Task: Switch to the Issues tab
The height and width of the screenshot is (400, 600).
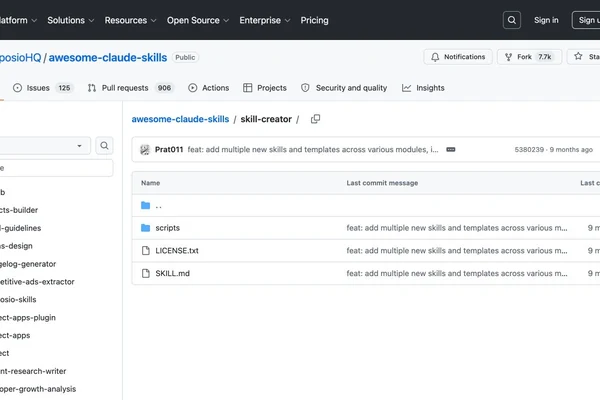Action: click(43, 88)
